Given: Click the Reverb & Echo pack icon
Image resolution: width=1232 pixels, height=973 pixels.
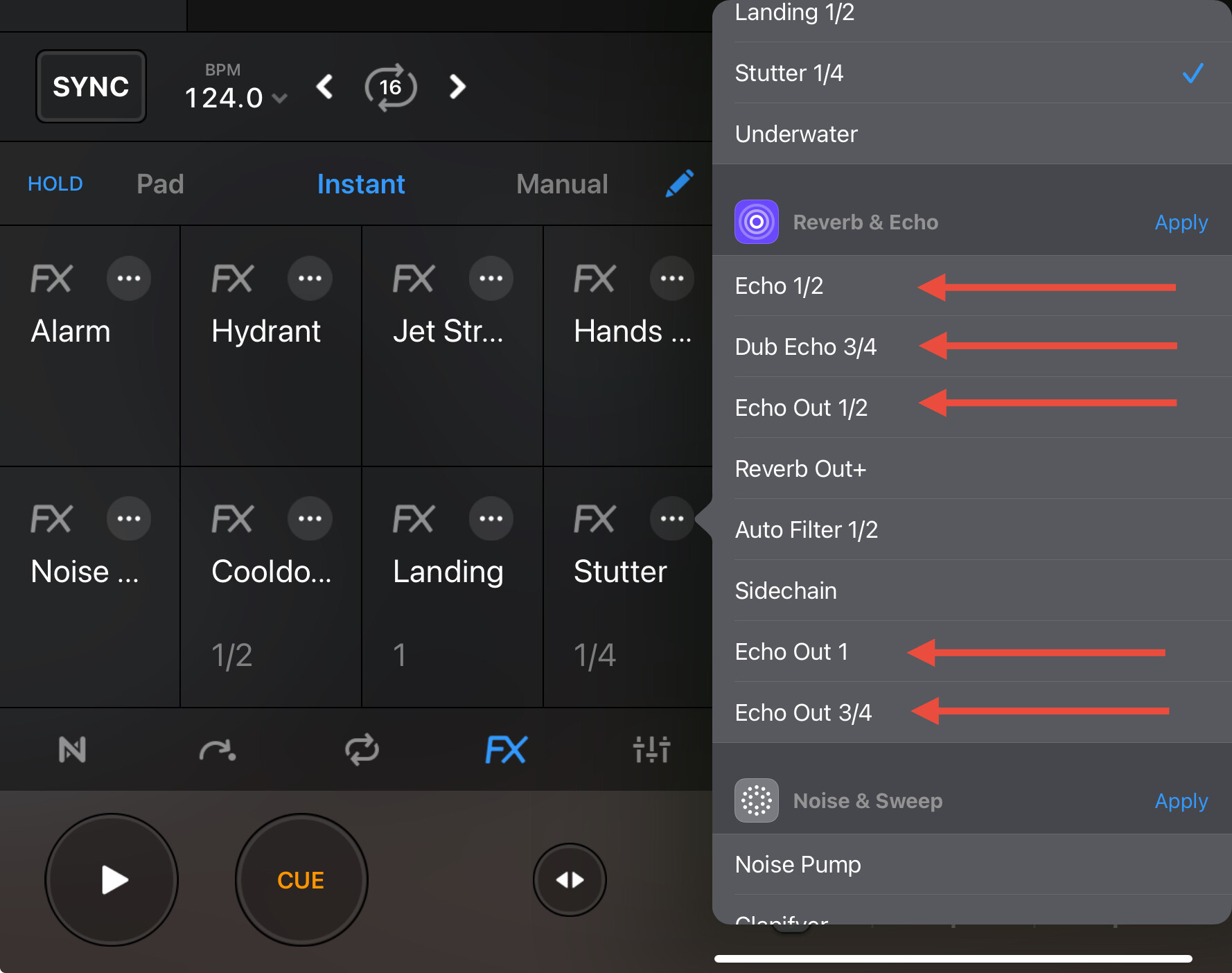Looking at the screenshot, I should coord(756,222).
